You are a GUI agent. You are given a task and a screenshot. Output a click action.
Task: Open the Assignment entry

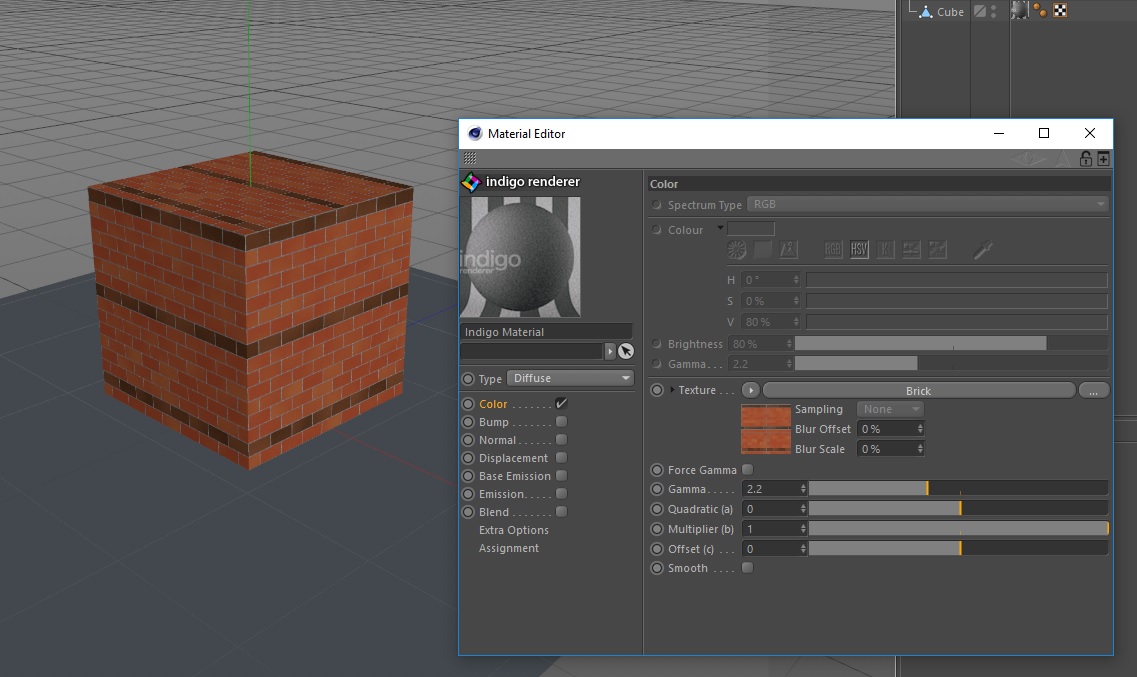coord(508,548)
